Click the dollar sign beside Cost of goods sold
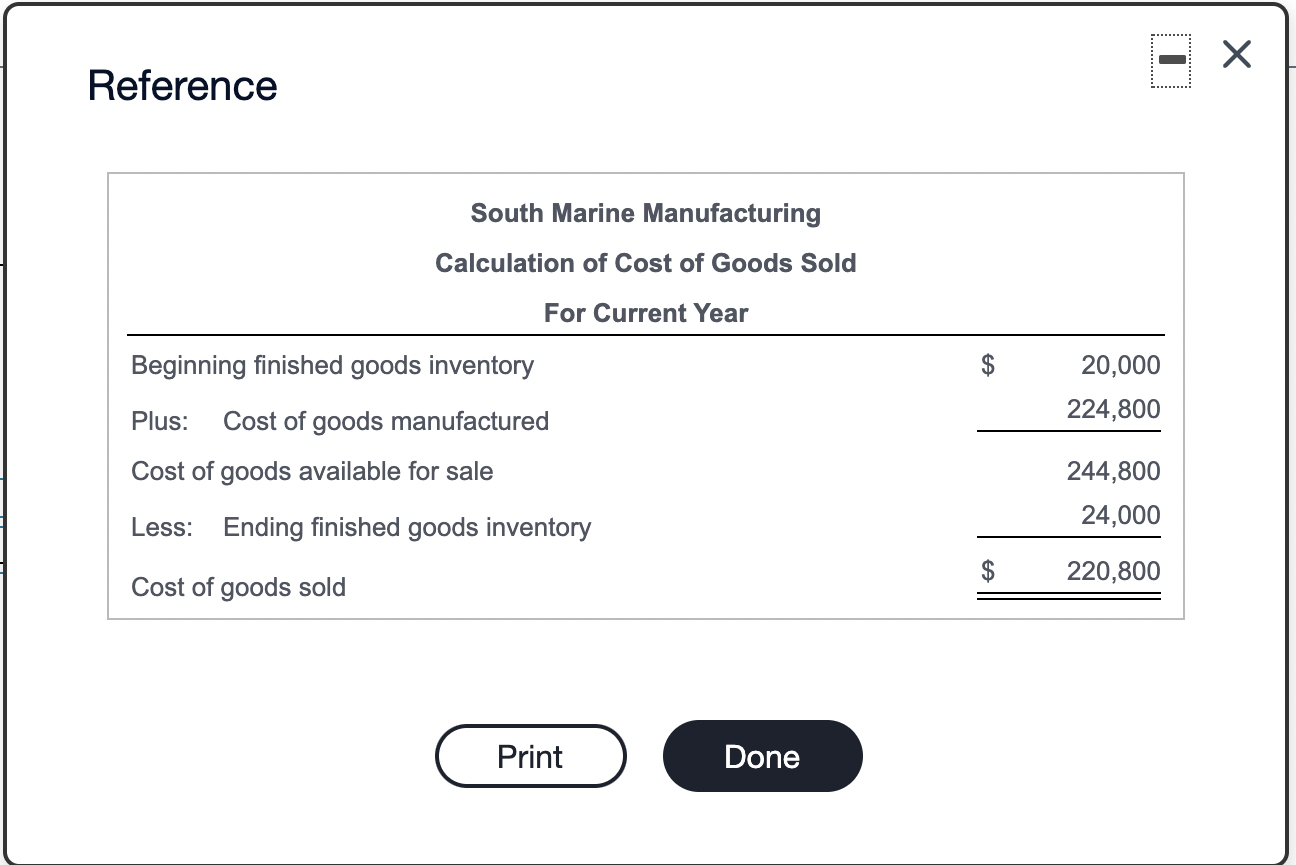1296x865 pixels. [x=986, y=570]
